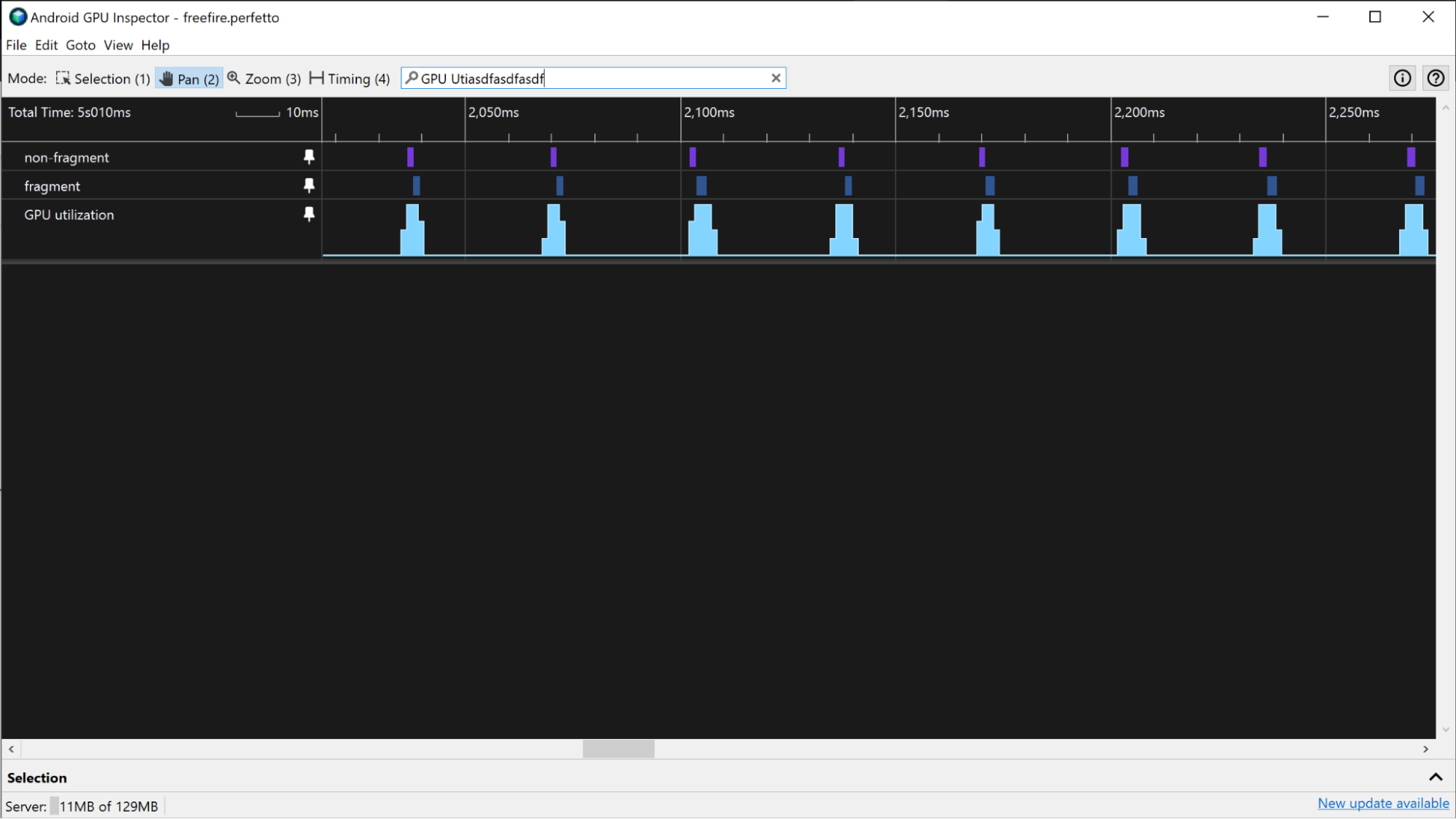
Task: Open the Goto menu
Action: coord(80,44)
